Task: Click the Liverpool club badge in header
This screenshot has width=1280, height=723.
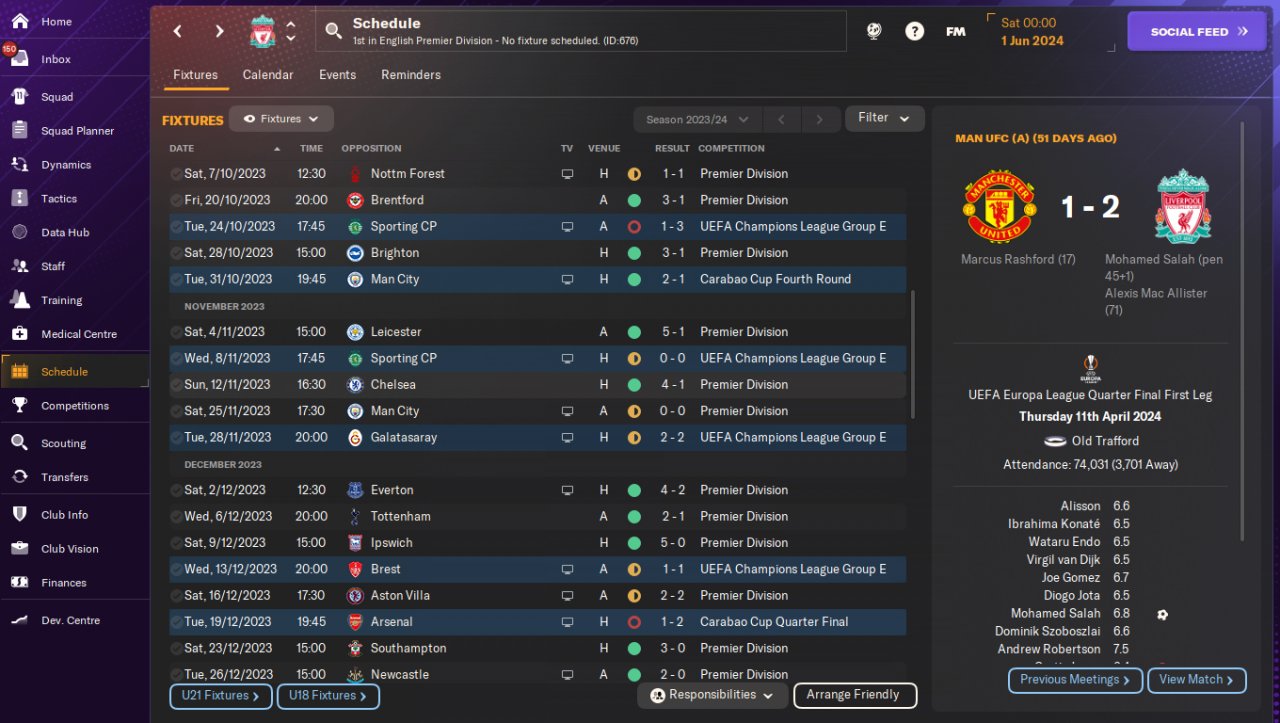Action: pos(263,32)
